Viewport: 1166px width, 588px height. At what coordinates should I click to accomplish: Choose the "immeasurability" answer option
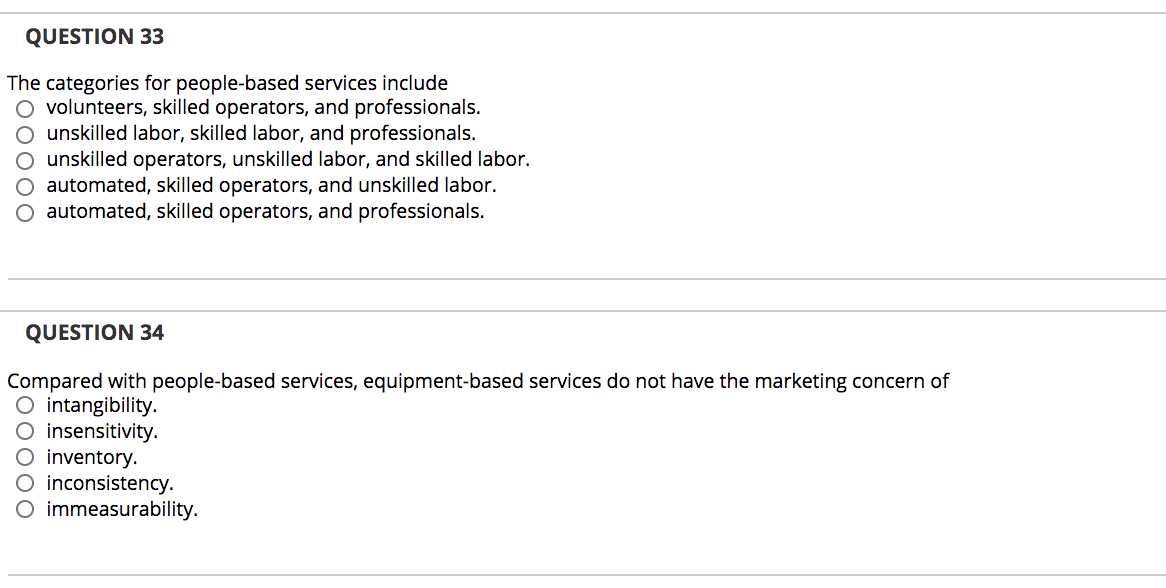click(25, 509)
